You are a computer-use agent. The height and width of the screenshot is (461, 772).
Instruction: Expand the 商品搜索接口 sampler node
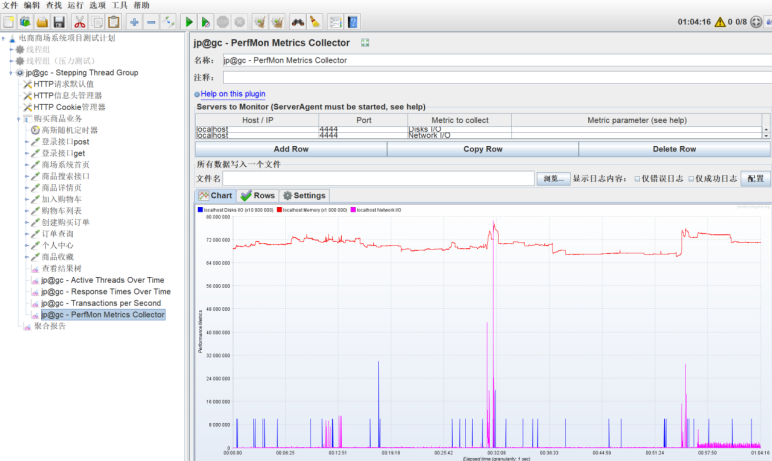click(x=27, y=176)
